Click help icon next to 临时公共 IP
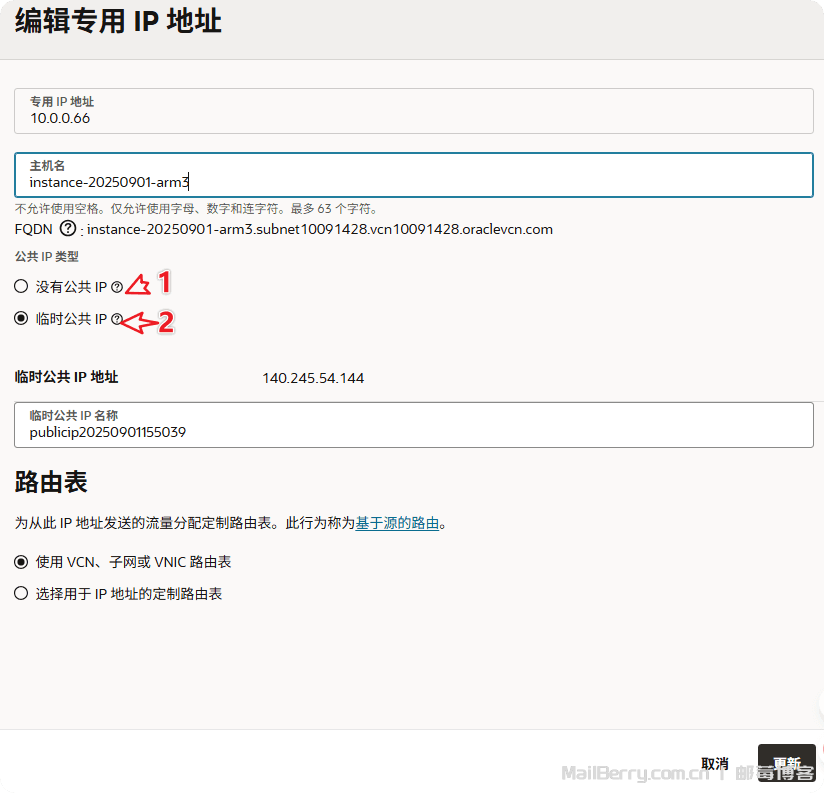 [117, 319]
